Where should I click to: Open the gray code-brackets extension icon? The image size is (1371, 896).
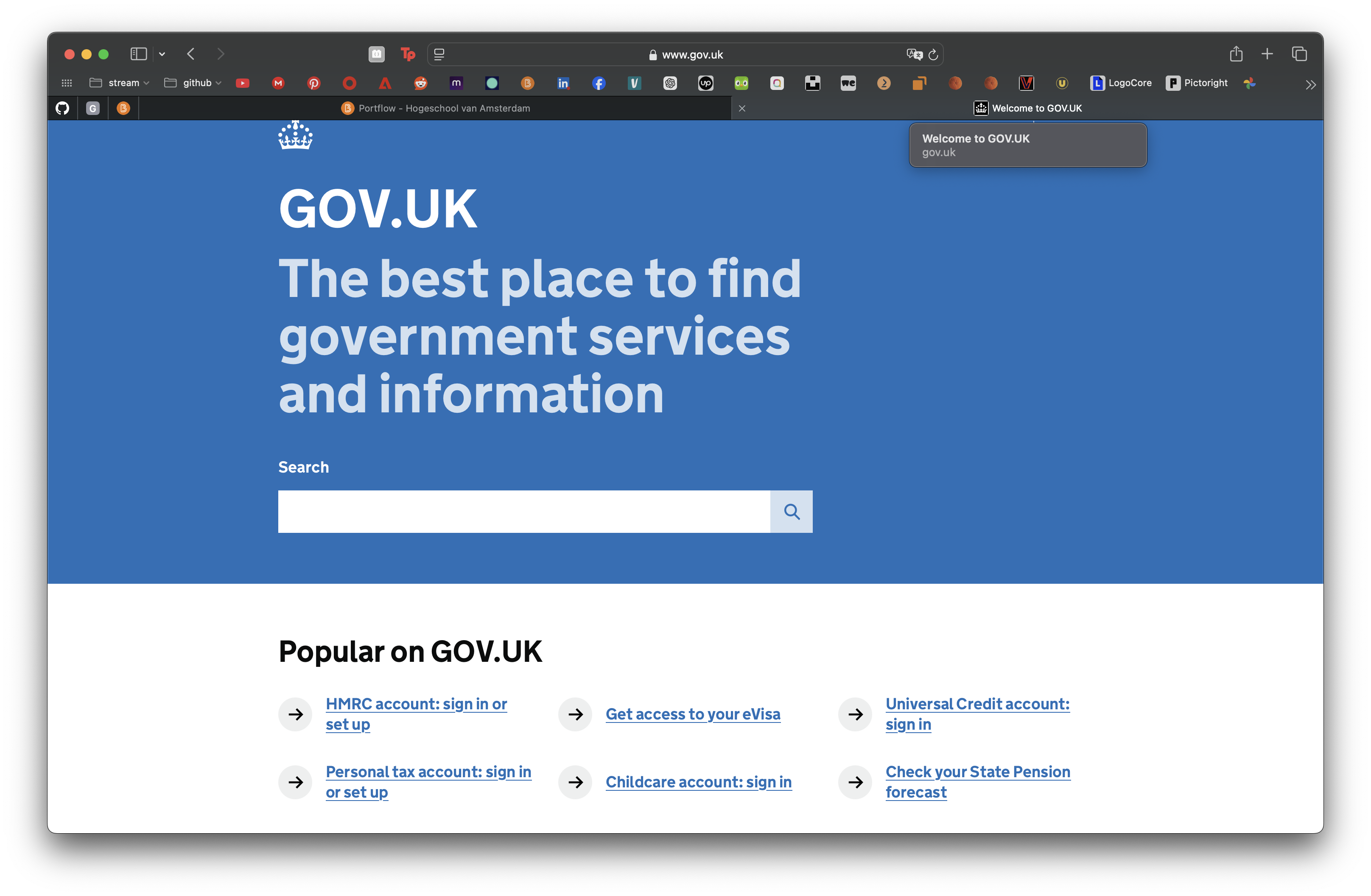tap(377, 54)
